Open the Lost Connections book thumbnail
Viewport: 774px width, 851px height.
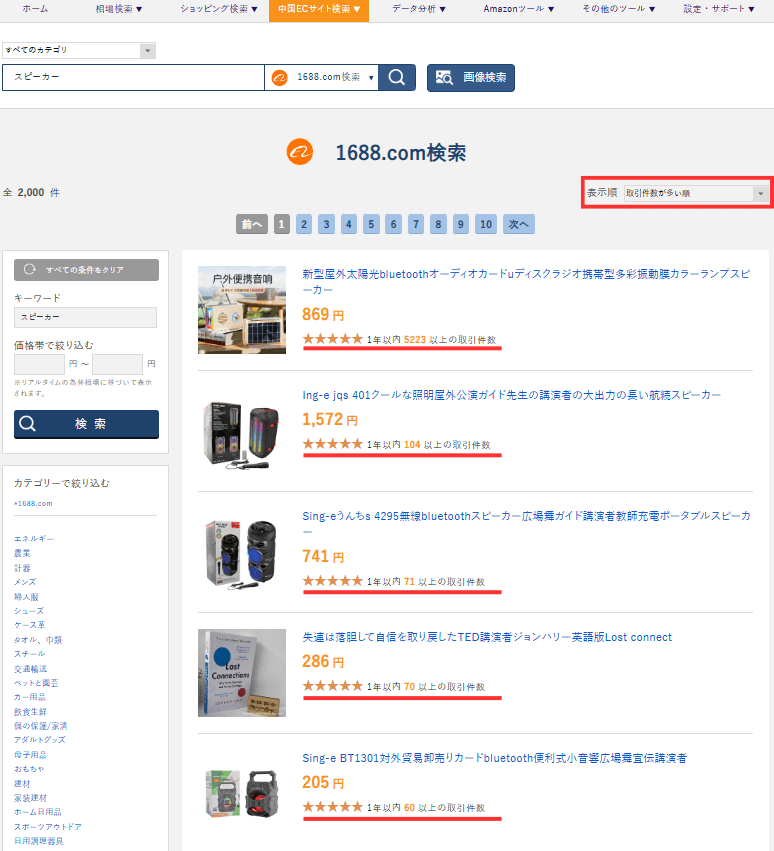(242, 673)
